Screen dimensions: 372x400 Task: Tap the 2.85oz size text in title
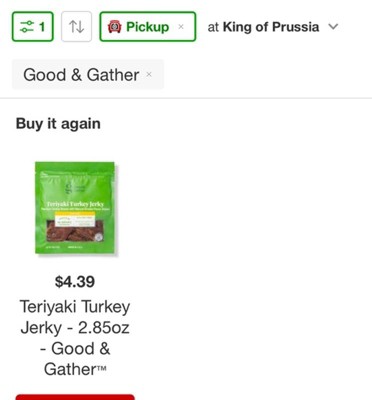click(104, 328)
